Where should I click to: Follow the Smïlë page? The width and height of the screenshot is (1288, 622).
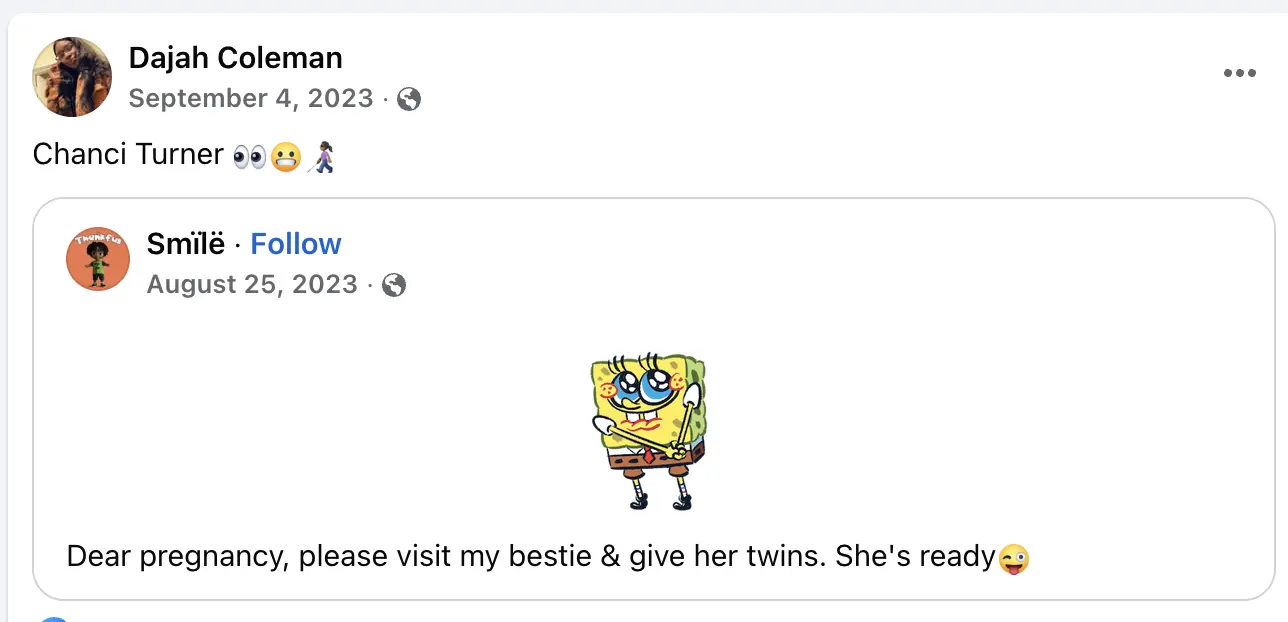point(296,244)
